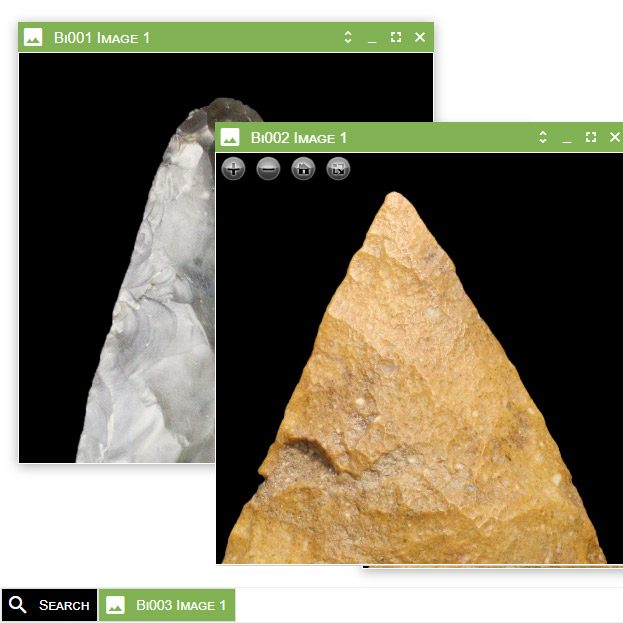Click the Bi001 Image 1 title text
The height and width of the screenshot is (623, 623).
coord(102,38)
